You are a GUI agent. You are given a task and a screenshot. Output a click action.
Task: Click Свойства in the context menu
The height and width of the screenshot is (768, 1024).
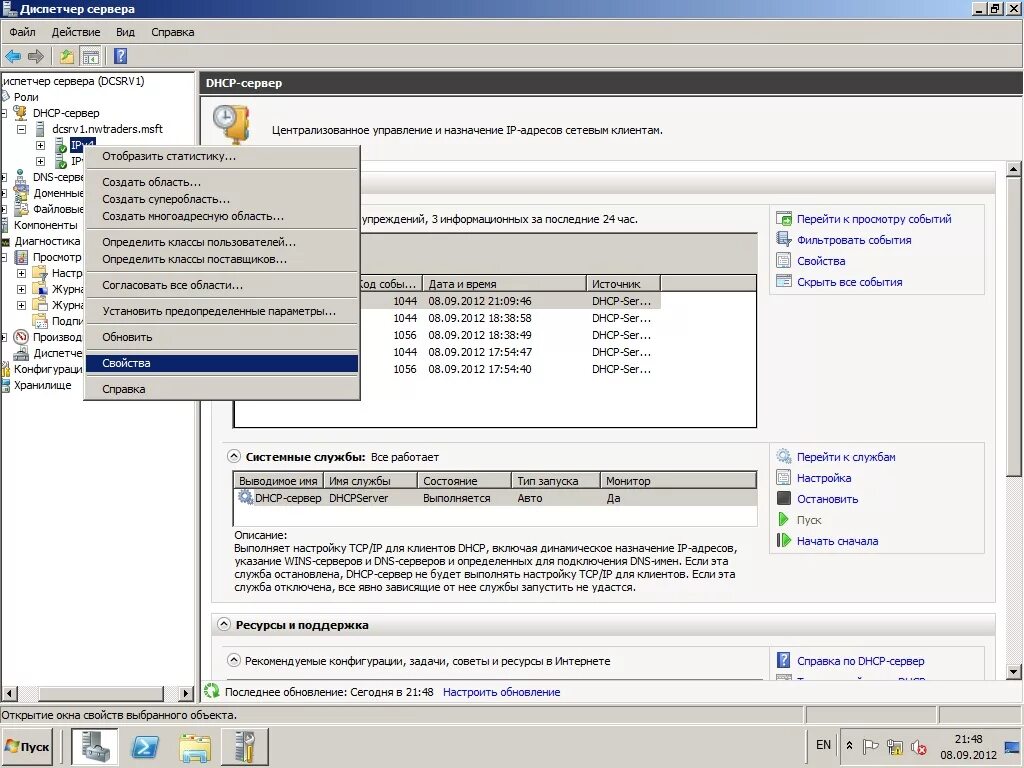221,363
